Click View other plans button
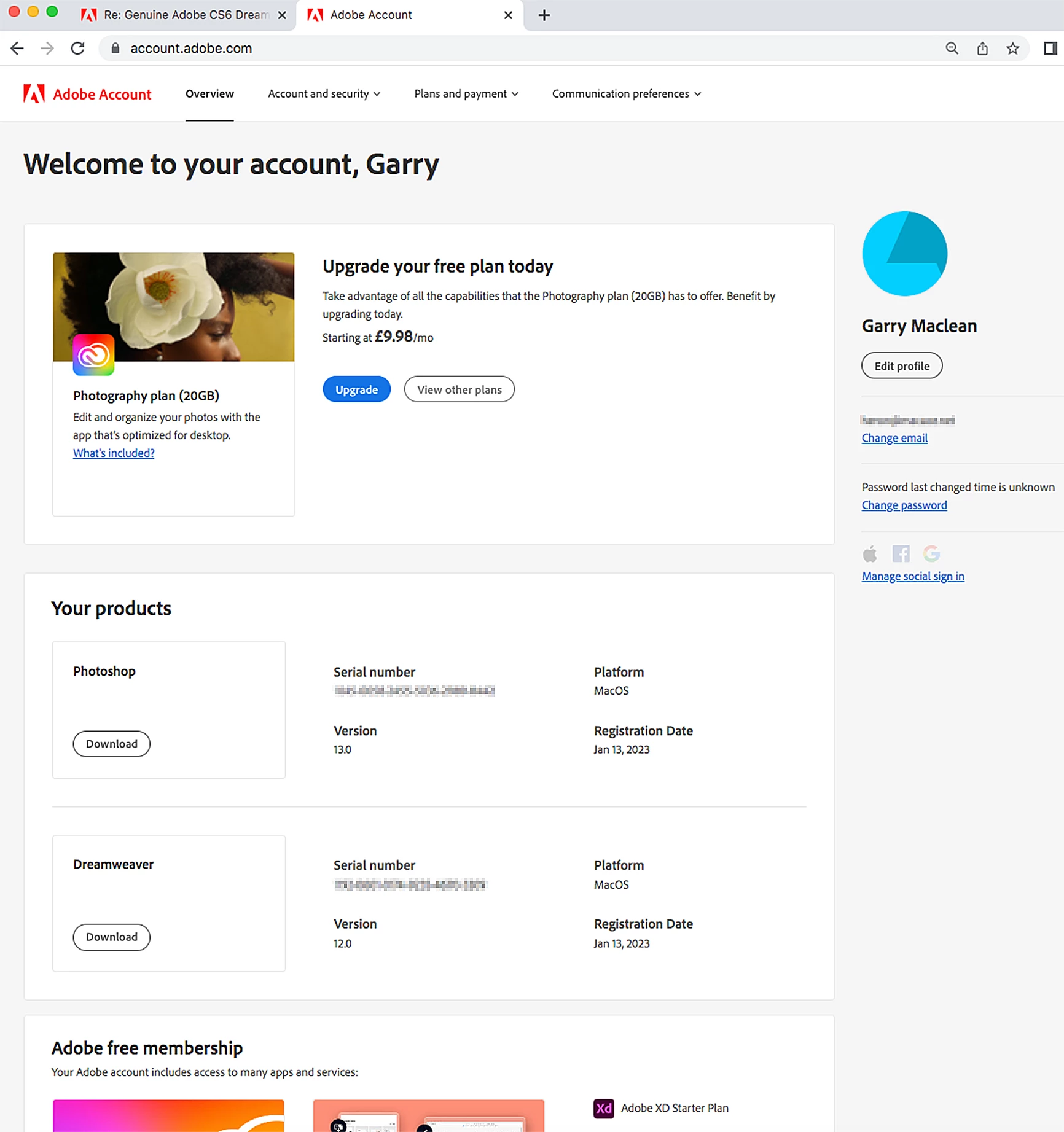 coord(460,389)
